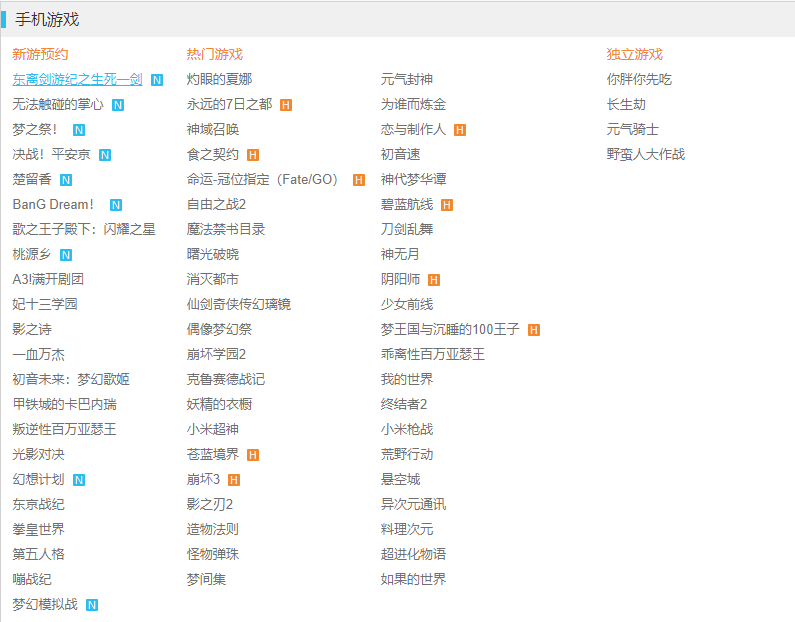Click the N badge next to 无法触碰的掌心
Viewport: 795px width, 622px height.
[118, 105]
